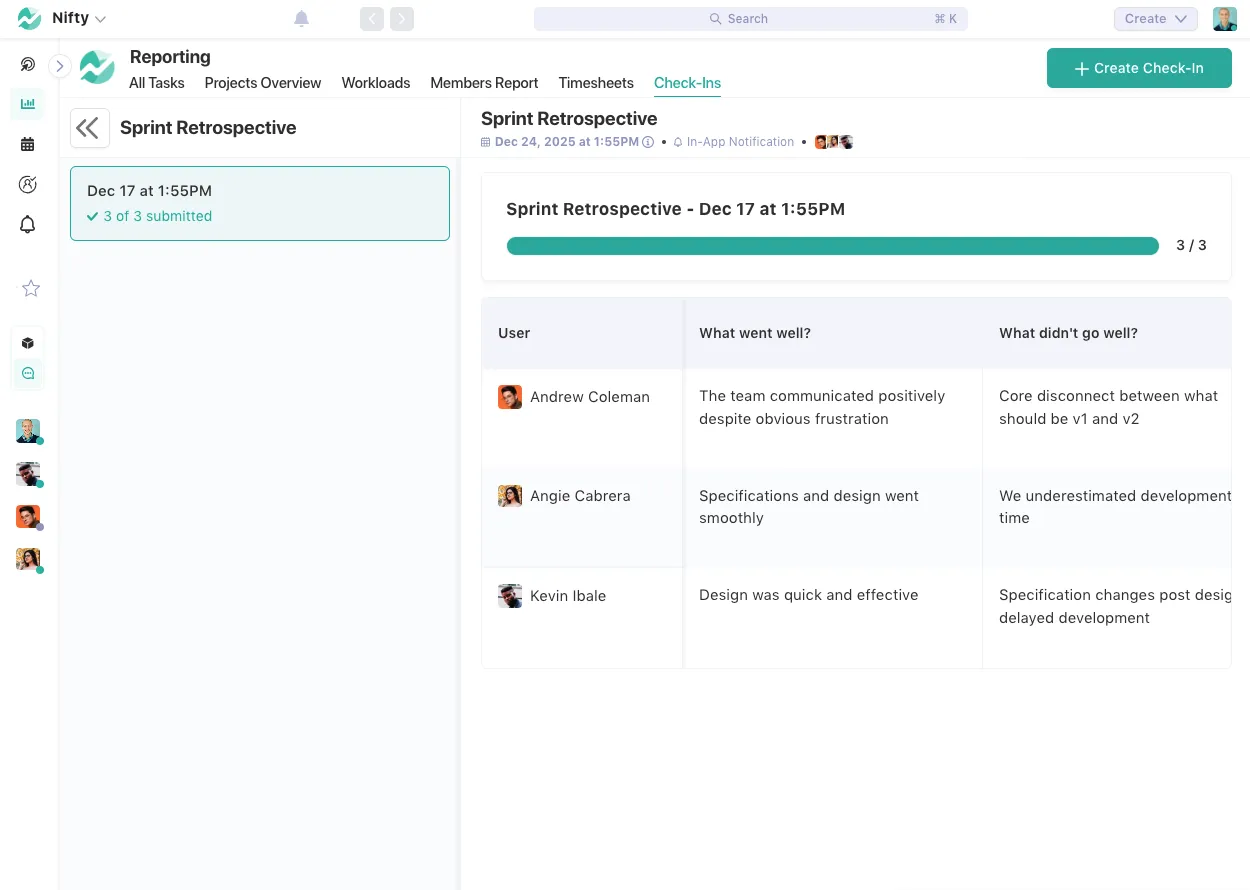Select the Dec 17 check-in submission entry
Screen dimensions: 1250x890
(260, 203)
